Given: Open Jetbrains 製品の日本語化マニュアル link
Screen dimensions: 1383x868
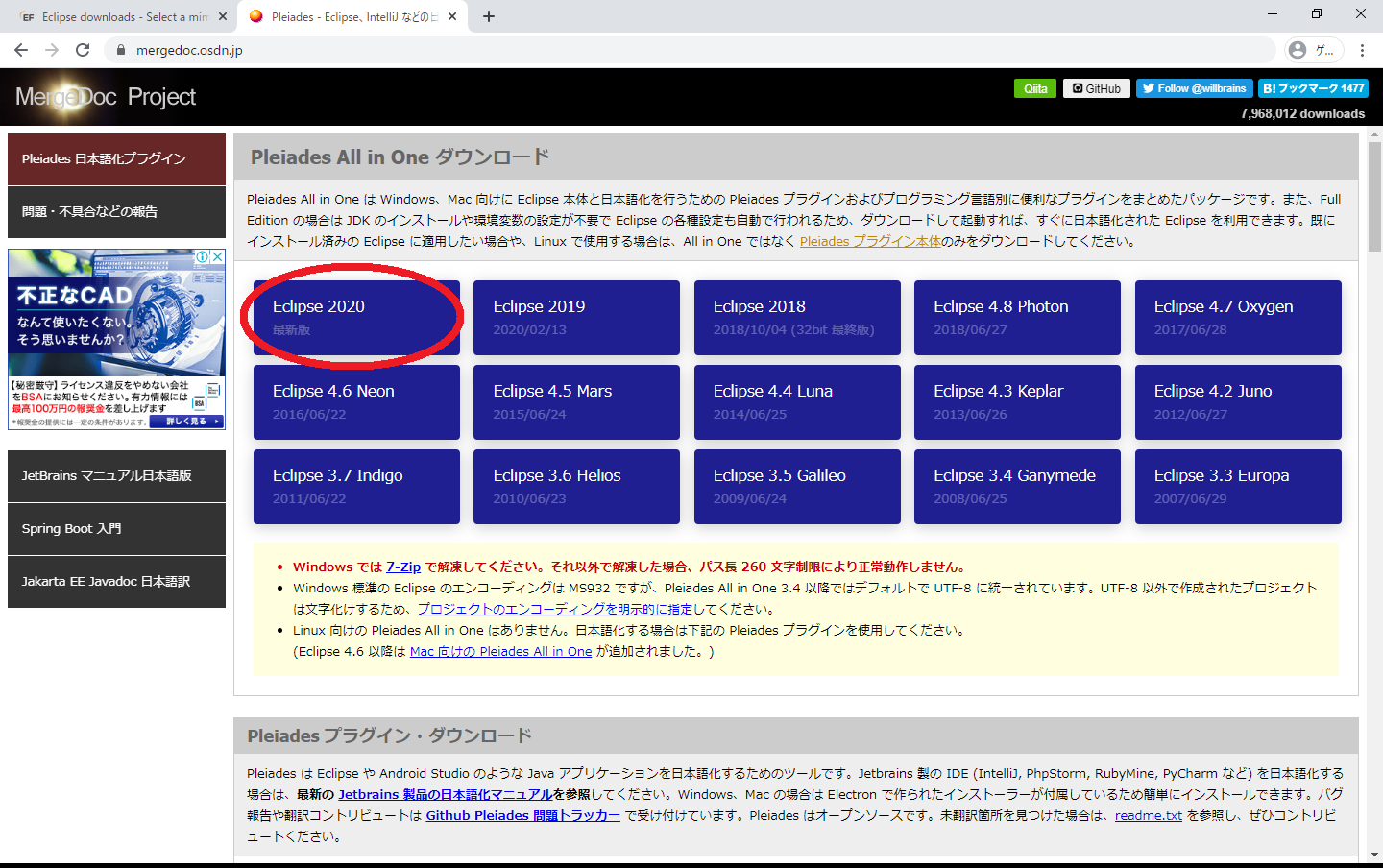Looking at the screenshot, I should 445,795.
